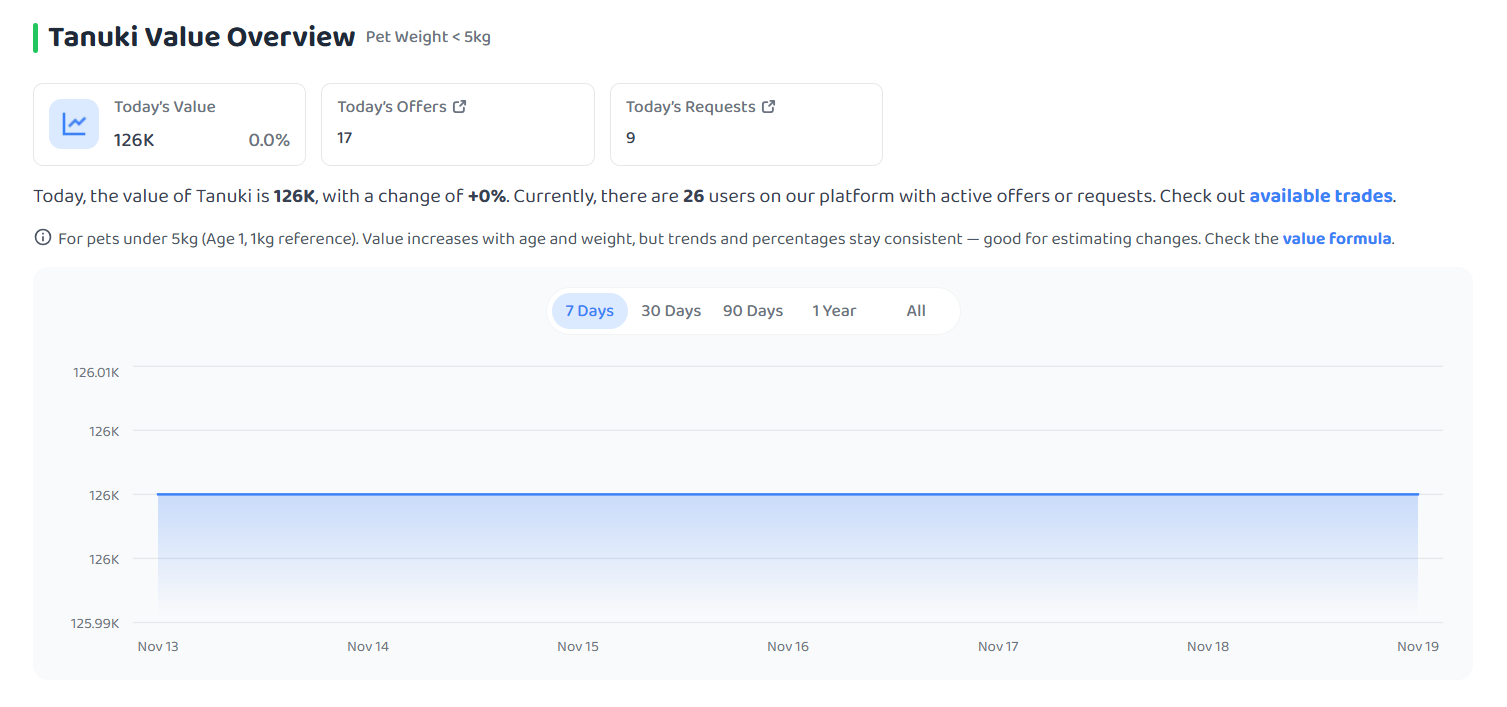Switch chart to 90 Days

pos(753,311)
